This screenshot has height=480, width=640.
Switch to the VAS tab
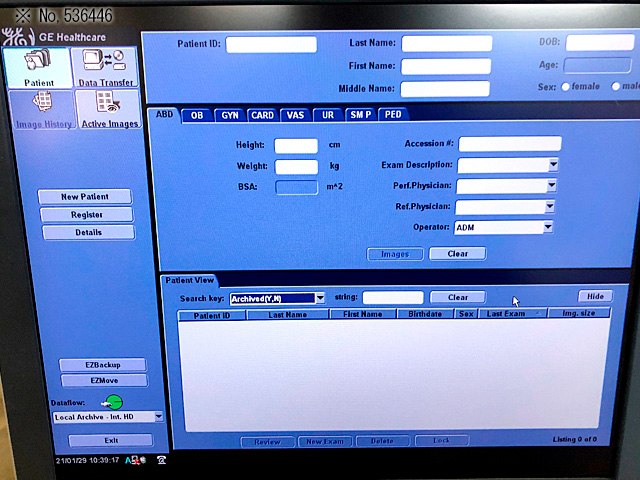[x=295, y=115]
